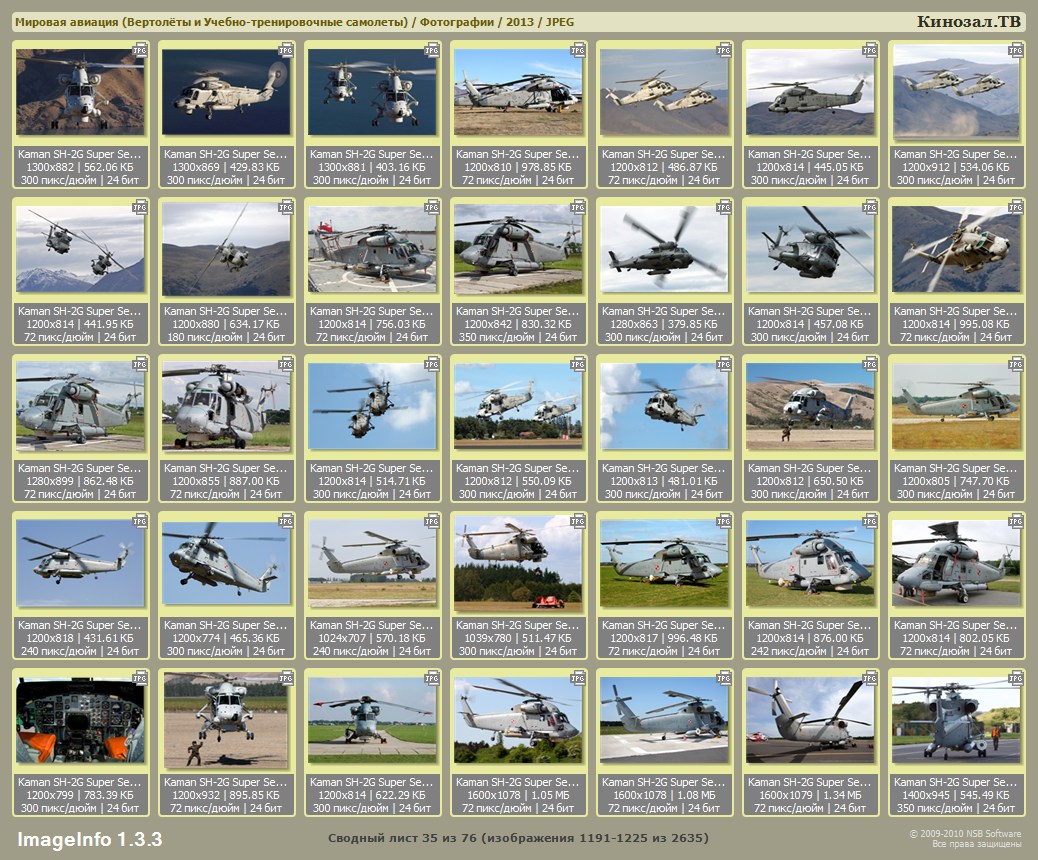
Task: Click JPG badge of the 747.70 КБ image
Action: click(x=1014, y=363)
